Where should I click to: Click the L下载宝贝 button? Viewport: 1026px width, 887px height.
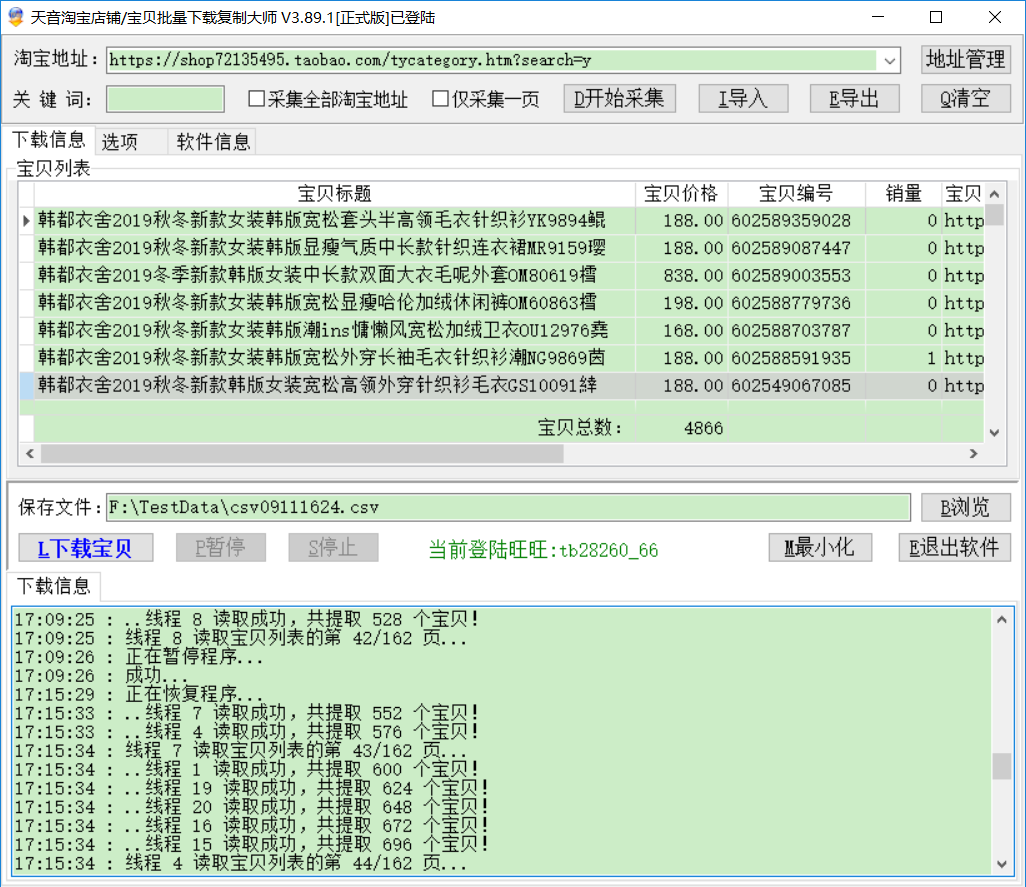[x=88, y=548]
